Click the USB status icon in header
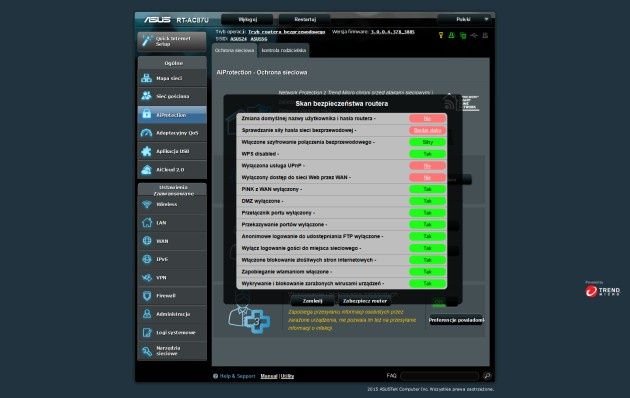The height and width of the screenshot is (398, 630). 474,35
